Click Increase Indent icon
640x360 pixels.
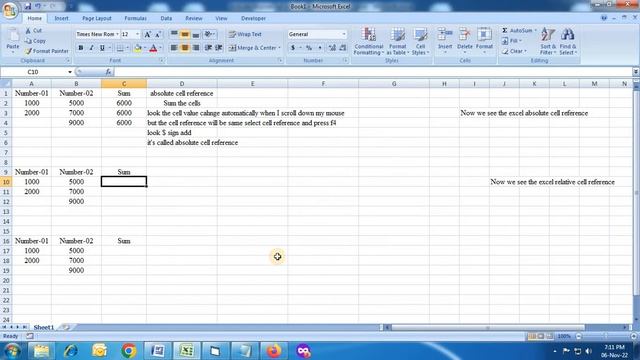pyautogui.click(x=219, y=48)
